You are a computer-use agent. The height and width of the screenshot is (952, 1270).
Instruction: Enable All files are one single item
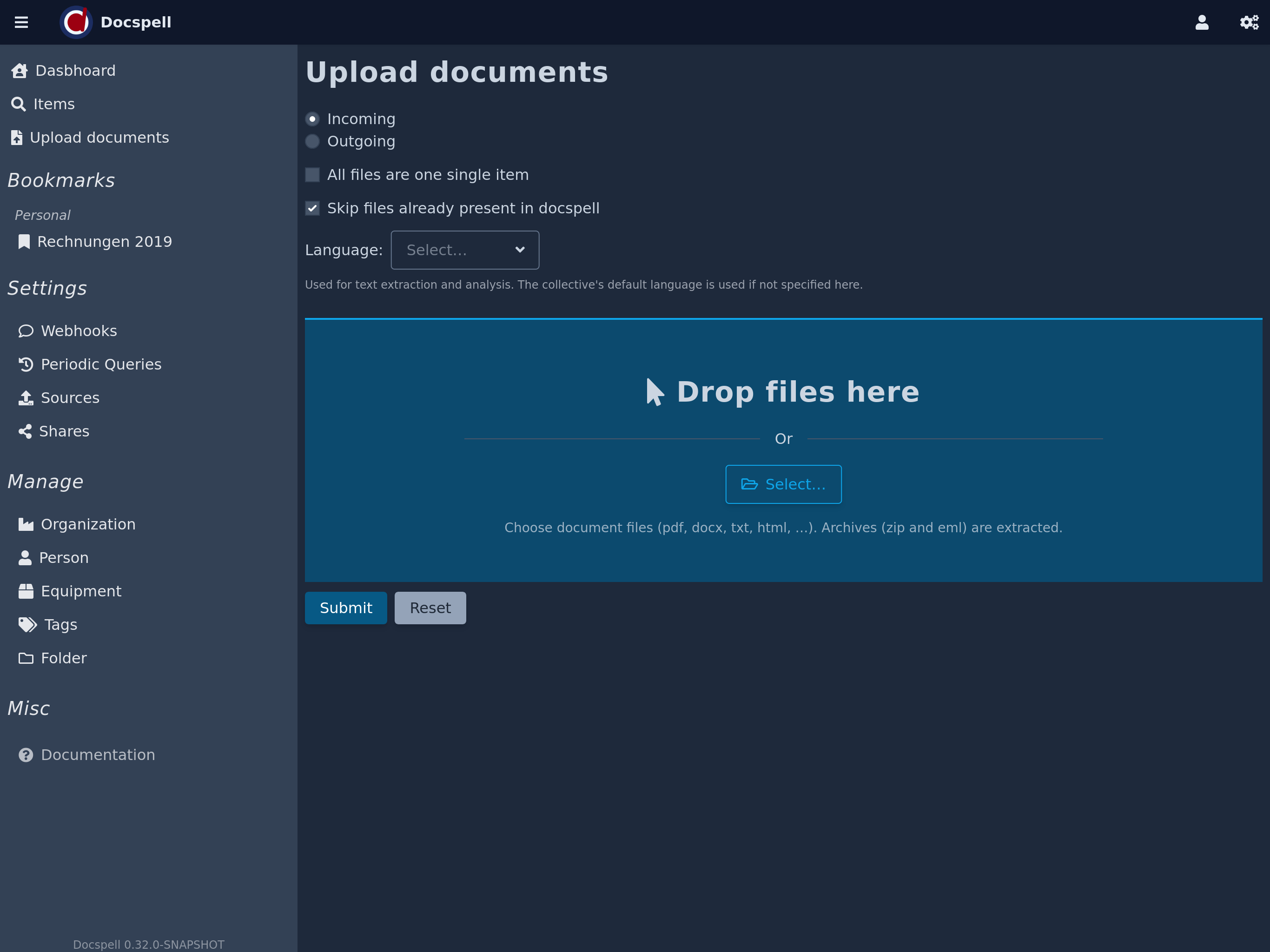coord(312,175)
